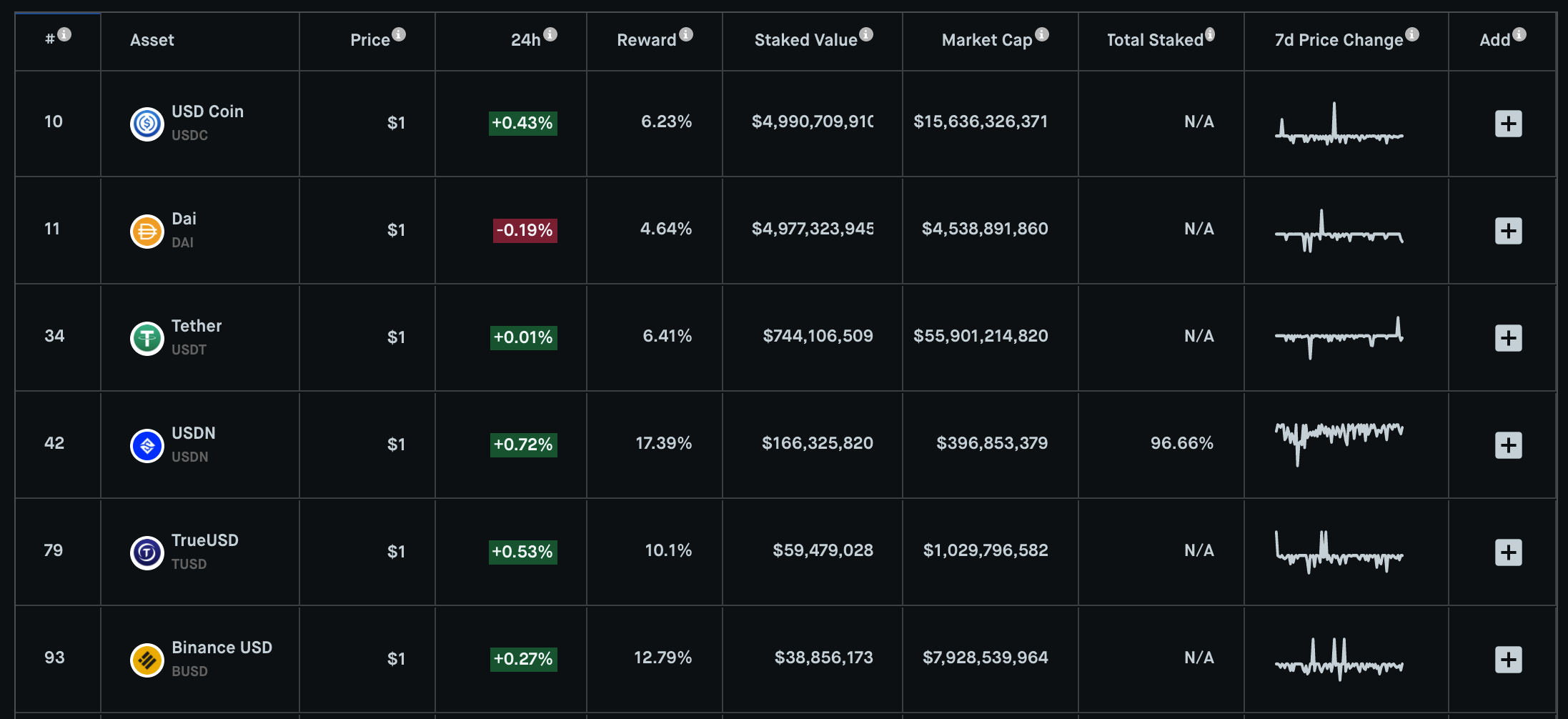Click the Tether 7d price sparkline
This screenshot has height=719, width=1568.
(1339, 337)
